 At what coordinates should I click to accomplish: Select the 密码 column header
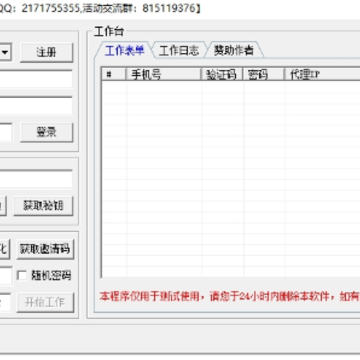pos(264,74)
